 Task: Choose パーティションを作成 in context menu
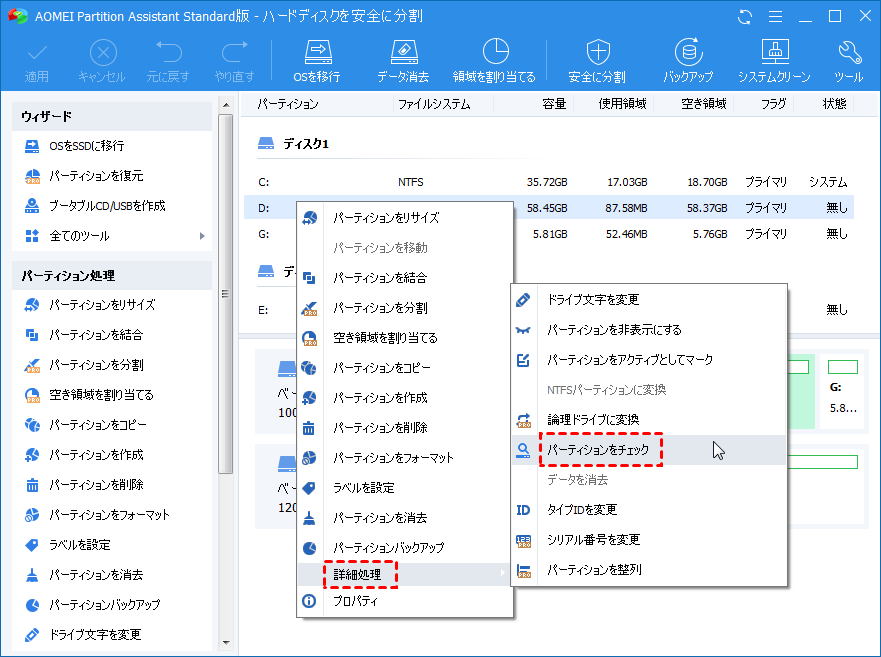click(405, 398)
